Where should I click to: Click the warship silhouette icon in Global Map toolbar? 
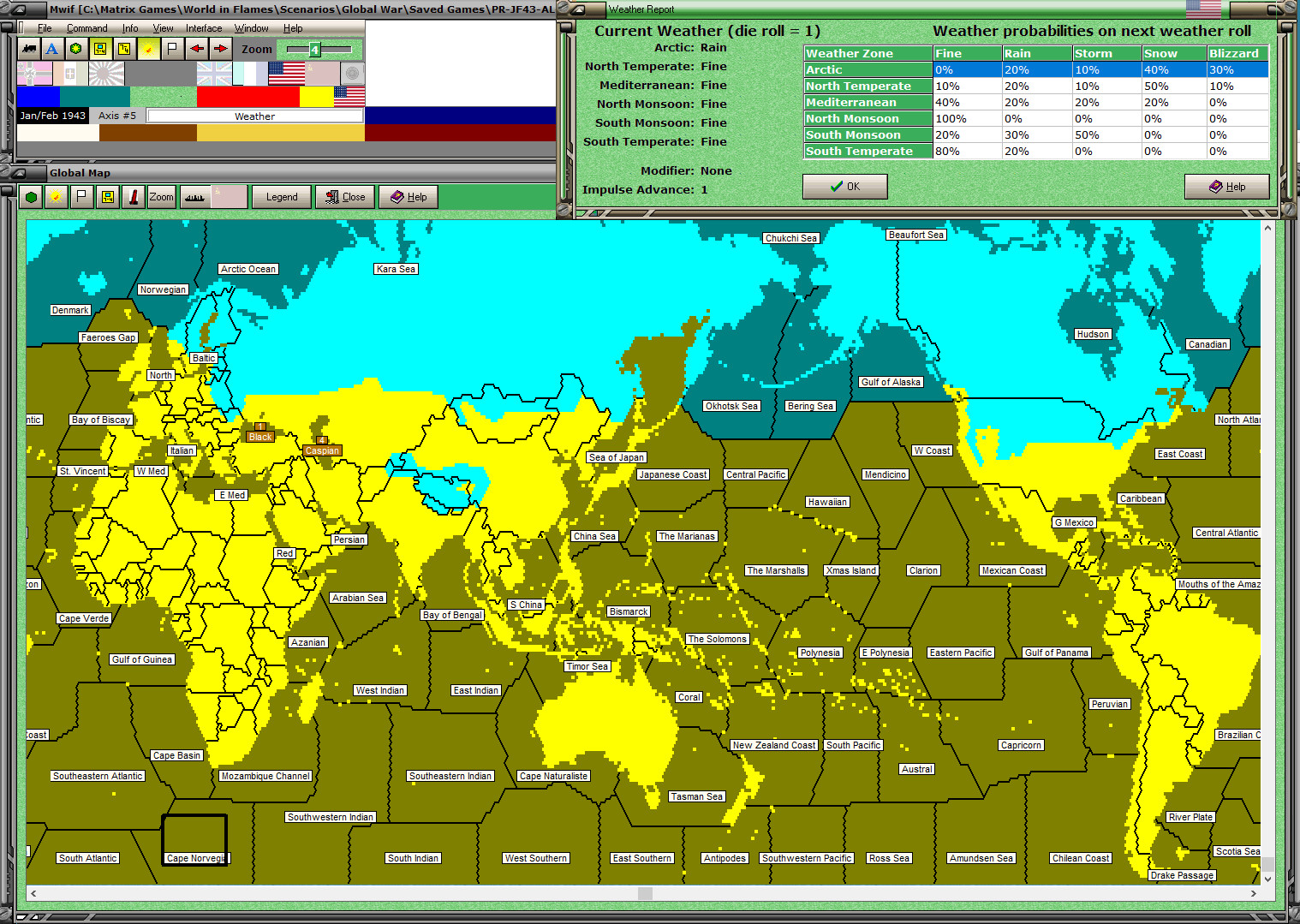point(194,197)
